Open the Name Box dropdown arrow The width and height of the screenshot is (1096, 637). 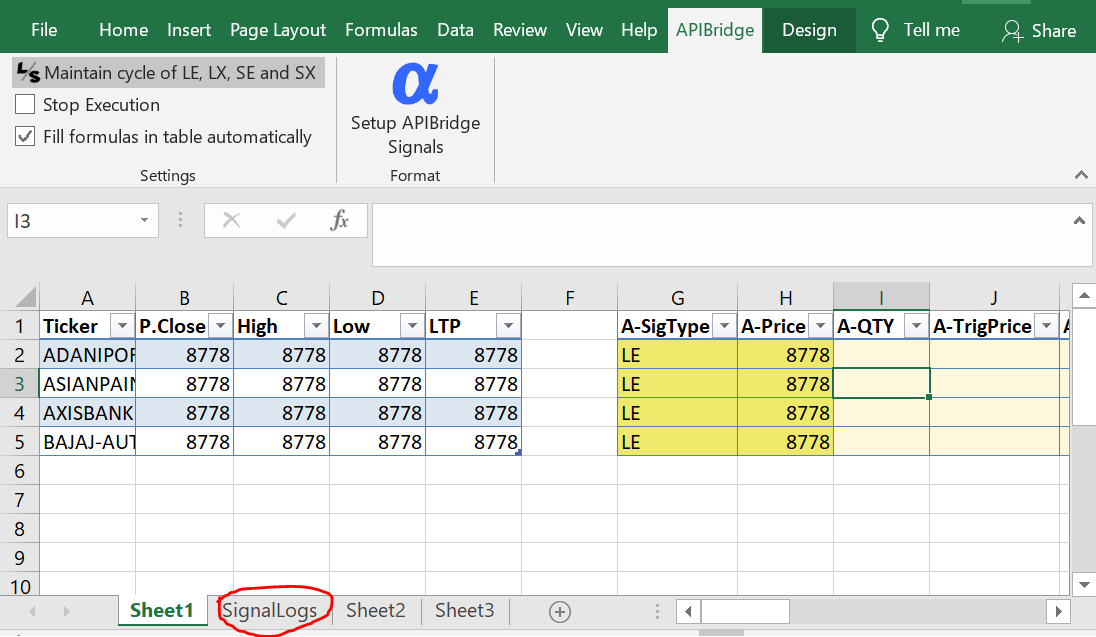[144, 220]
